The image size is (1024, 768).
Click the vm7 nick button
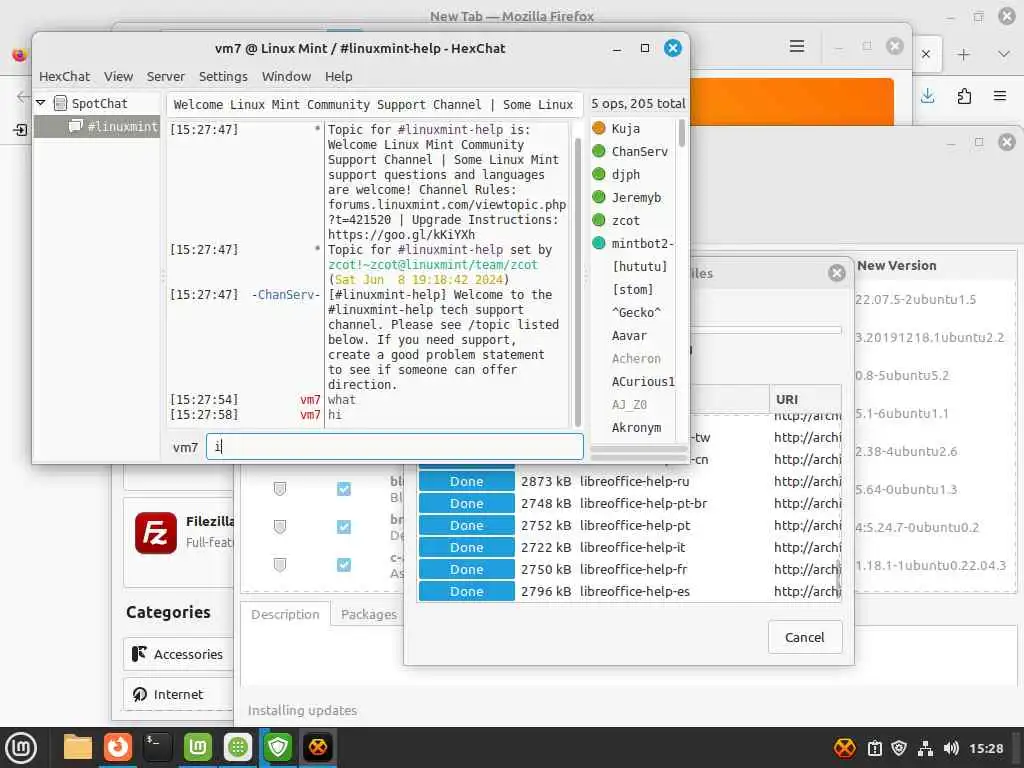(185, 447)
